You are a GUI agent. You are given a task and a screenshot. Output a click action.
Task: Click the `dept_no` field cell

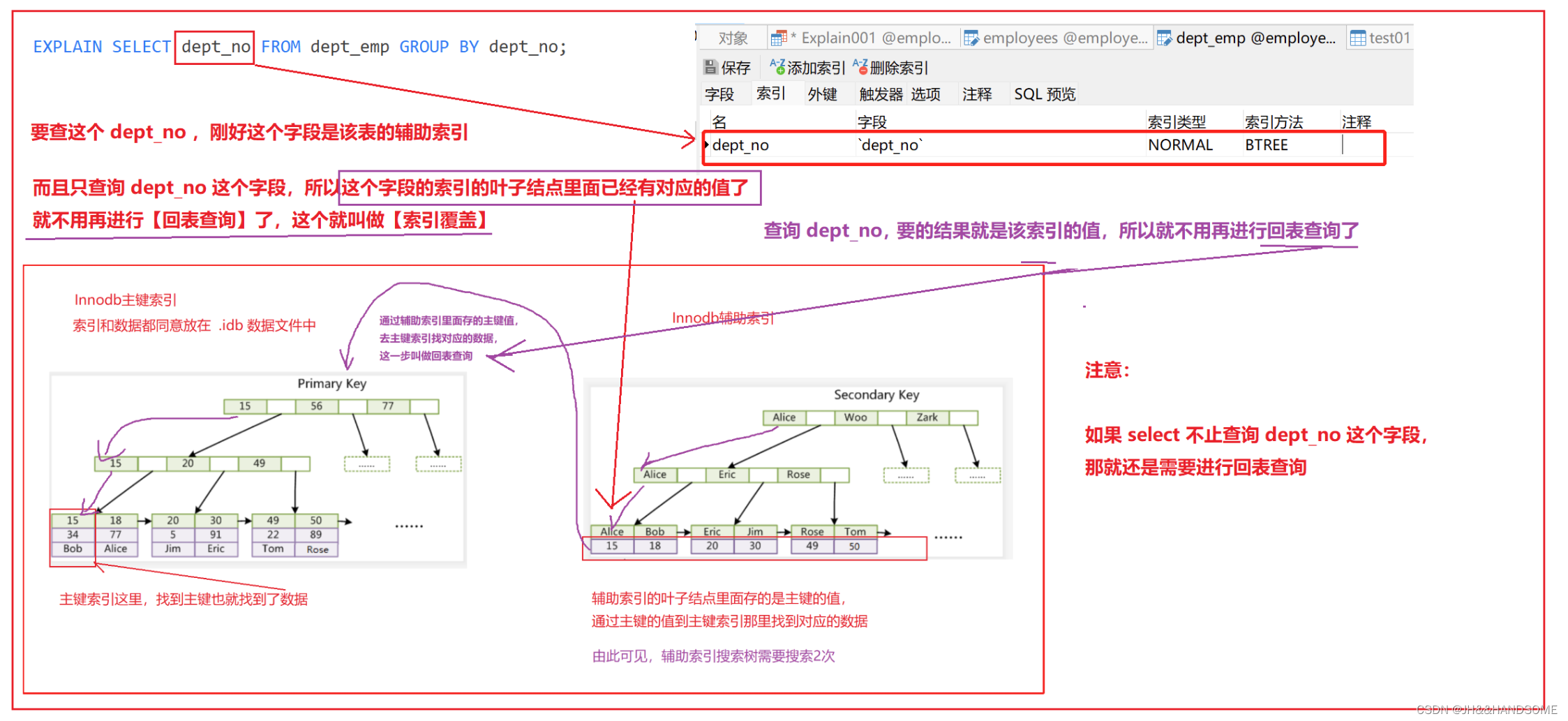coord(1000,144)
